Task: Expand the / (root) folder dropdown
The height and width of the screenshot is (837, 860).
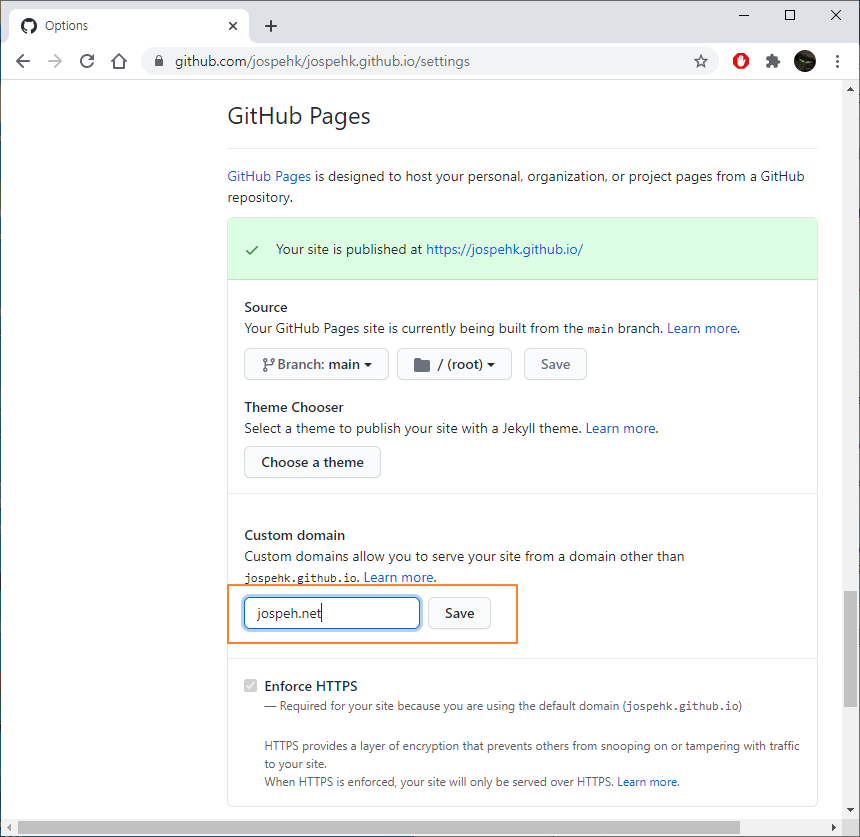Action: 454,364
